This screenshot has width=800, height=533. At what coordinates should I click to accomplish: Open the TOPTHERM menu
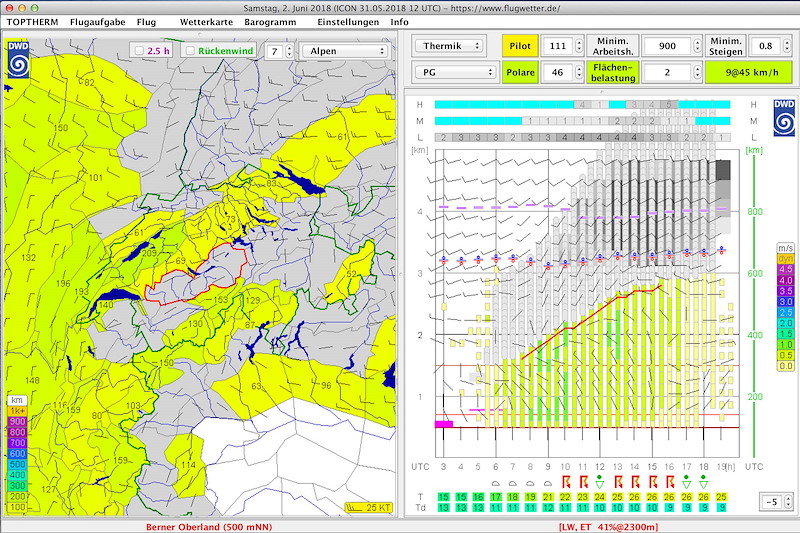point(33,22)
